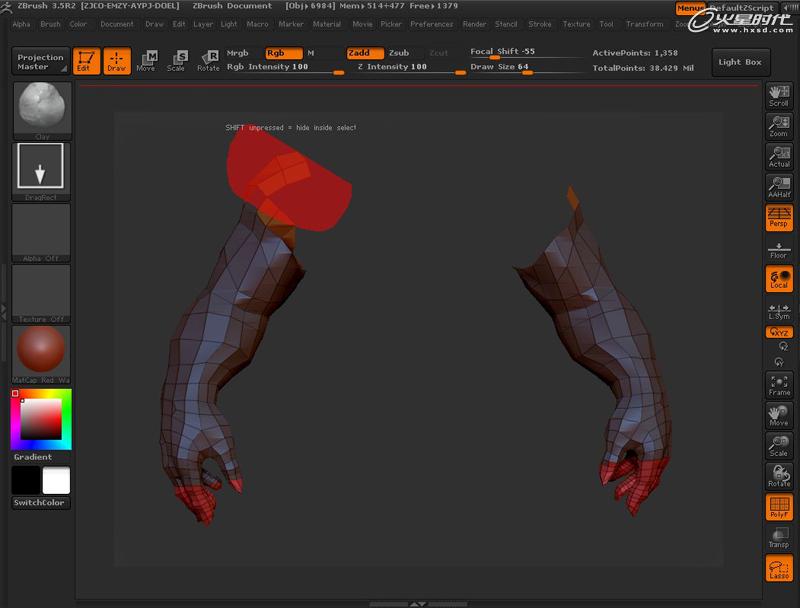Open the Layer menu
Viewport: 800px width, 608px height.
click(x=203, y=24)
